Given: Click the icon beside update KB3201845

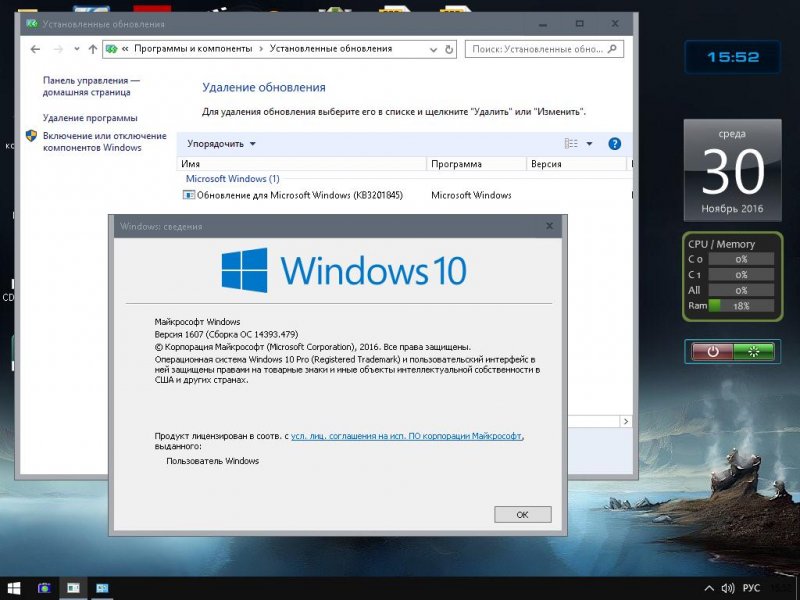Looking at the screenshot, I should [189, 195].
